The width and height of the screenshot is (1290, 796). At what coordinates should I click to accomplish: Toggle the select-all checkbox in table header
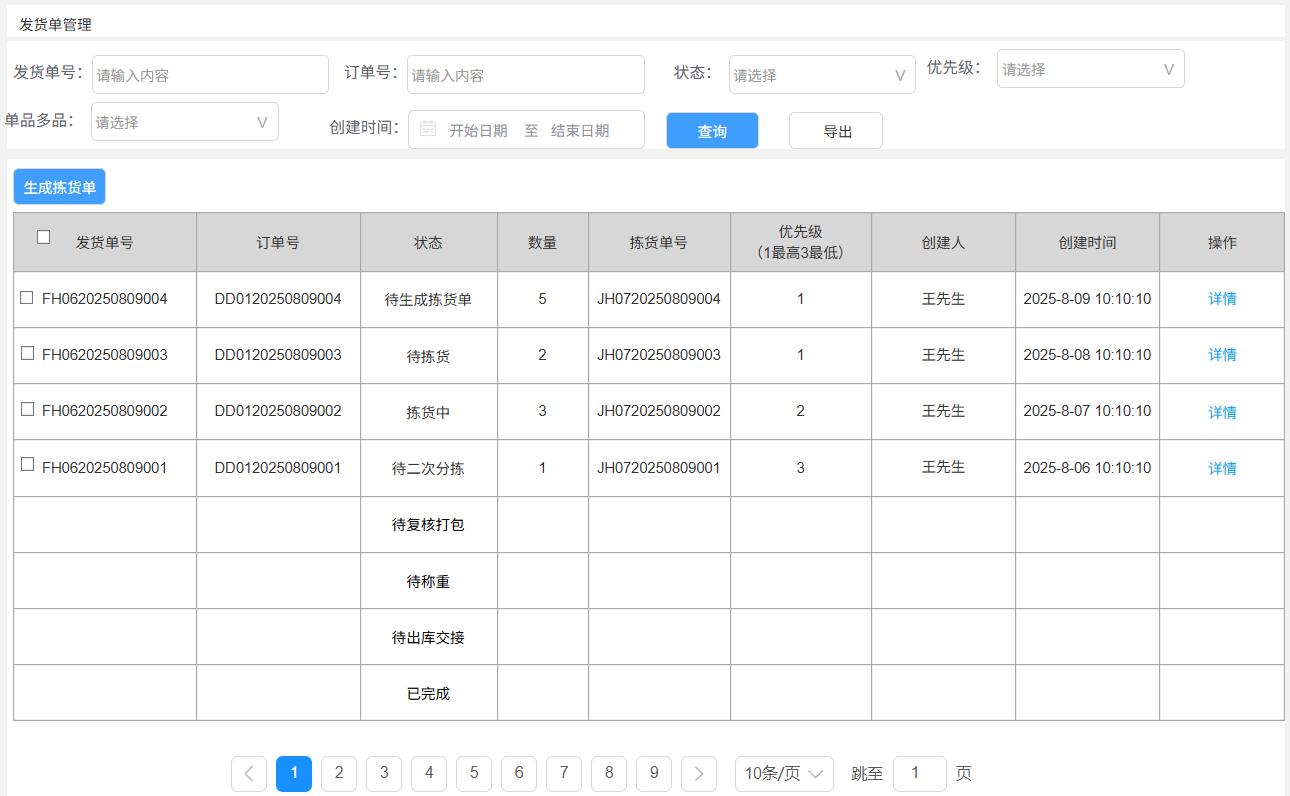[x=43, y=237]
